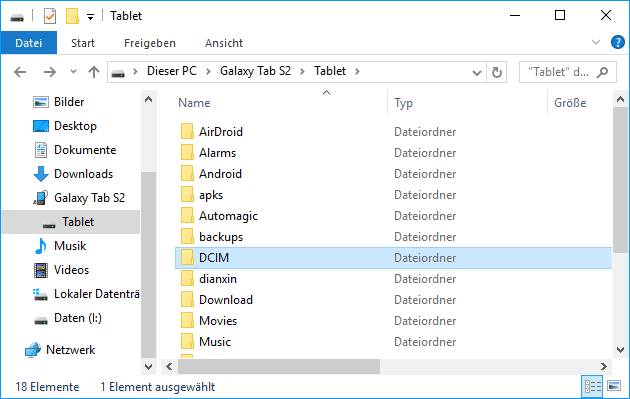This screenshot has width=630, height=399.
Task: Click the horizontal scroll left arrow
Action: pos(169,366)
